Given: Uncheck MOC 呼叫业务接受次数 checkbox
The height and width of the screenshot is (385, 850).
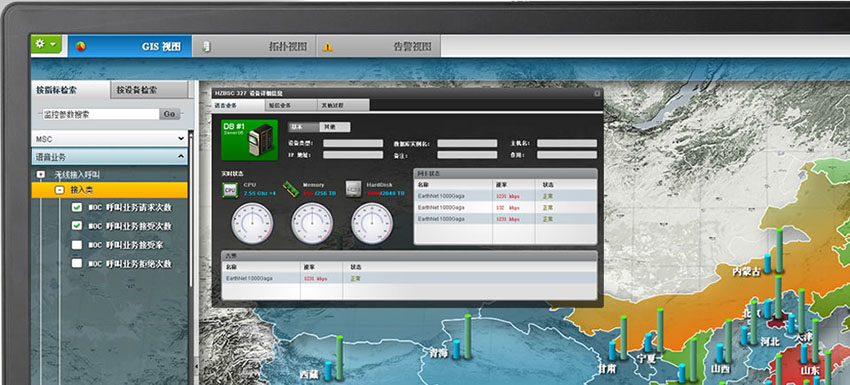Looking at the screenshot, I should (77, 226).
